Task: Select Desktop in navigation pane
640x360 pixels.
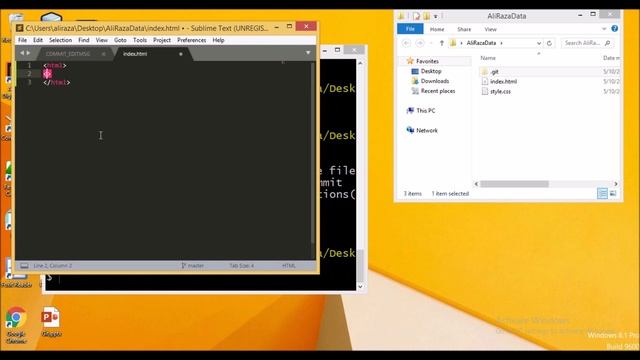Action: 431,71
